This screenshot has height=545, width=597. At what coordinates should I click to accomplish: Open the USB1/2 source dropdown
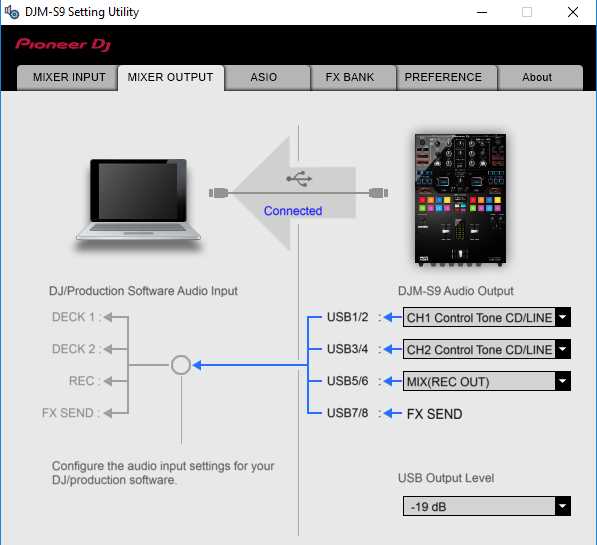pyautogui.click(x=487, y=317)
